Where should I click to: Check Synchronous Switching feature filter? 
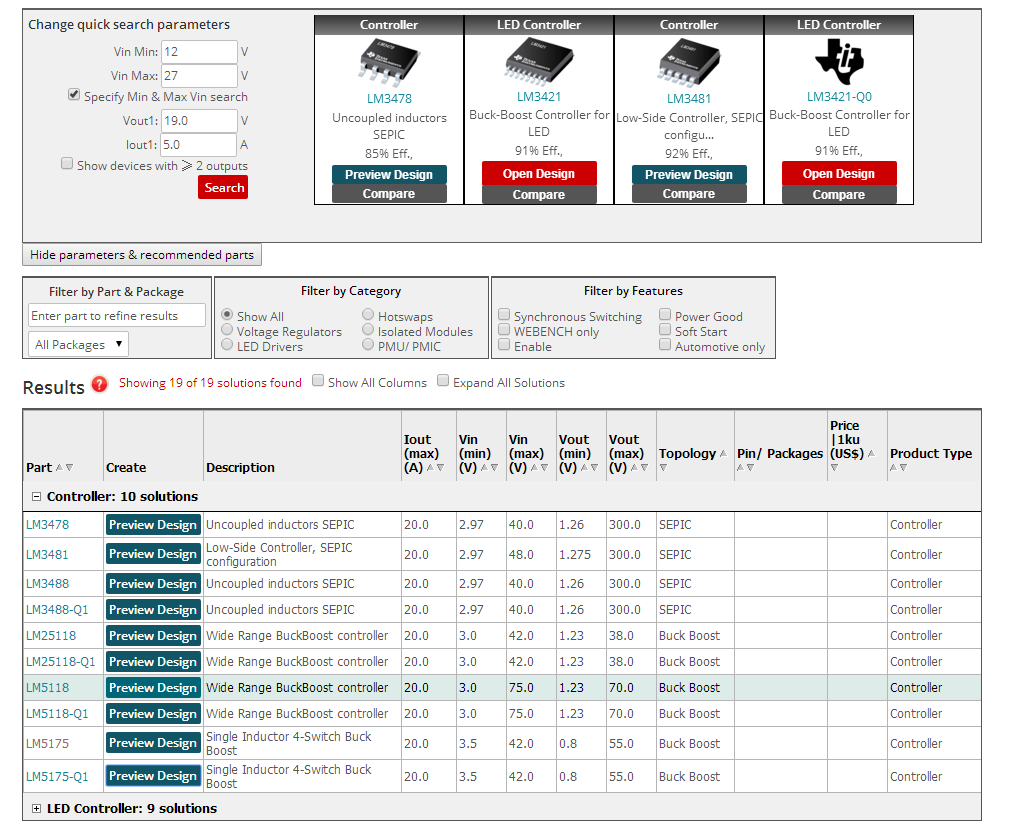click(504, 314)
